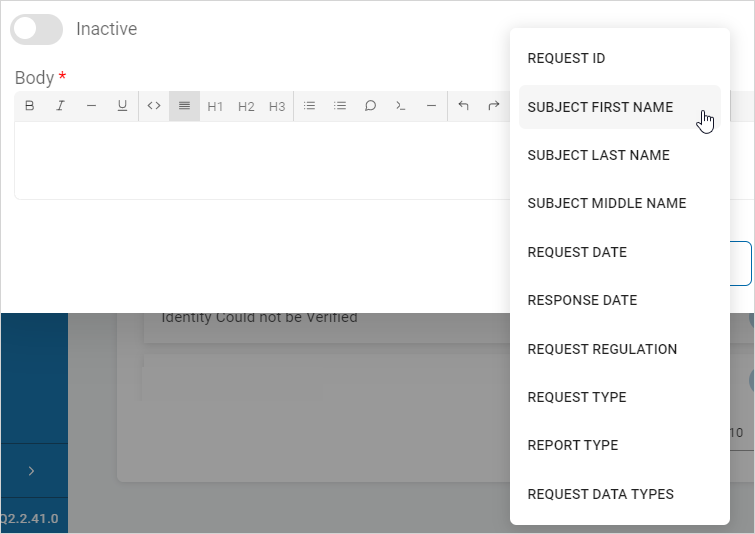Select REQUEST REGULATION option
The height and width of the screenshot is (534, 755).
click(602, 349)
